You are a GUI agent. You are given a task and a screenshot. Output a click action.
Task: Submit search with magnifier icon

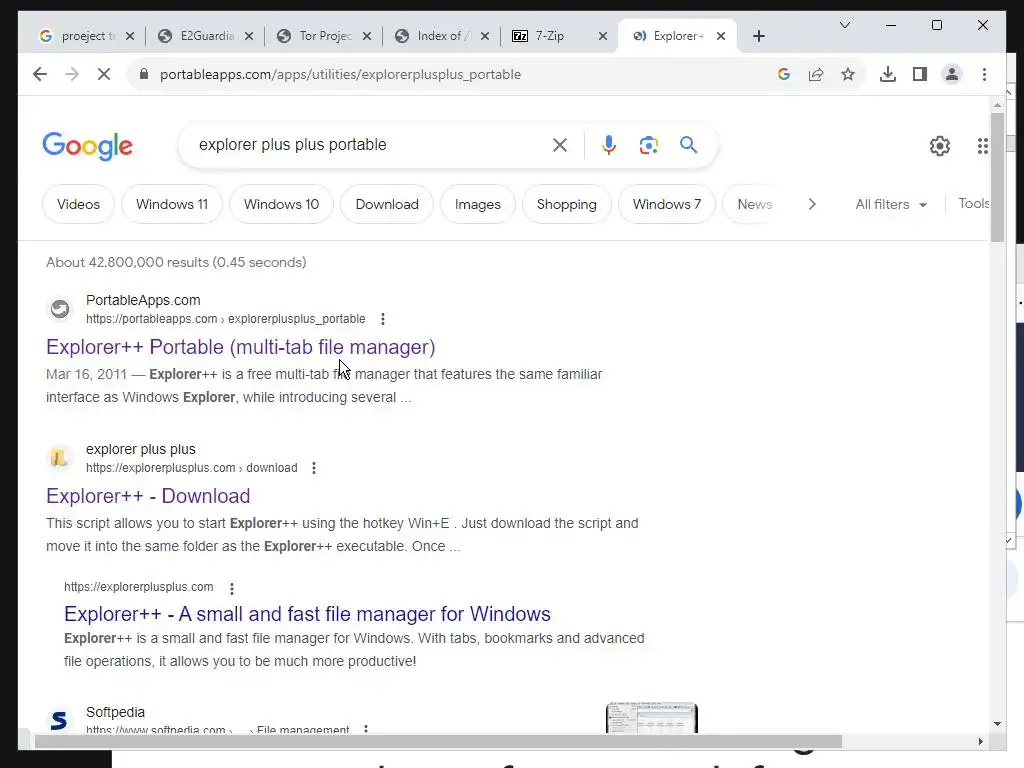688,144
